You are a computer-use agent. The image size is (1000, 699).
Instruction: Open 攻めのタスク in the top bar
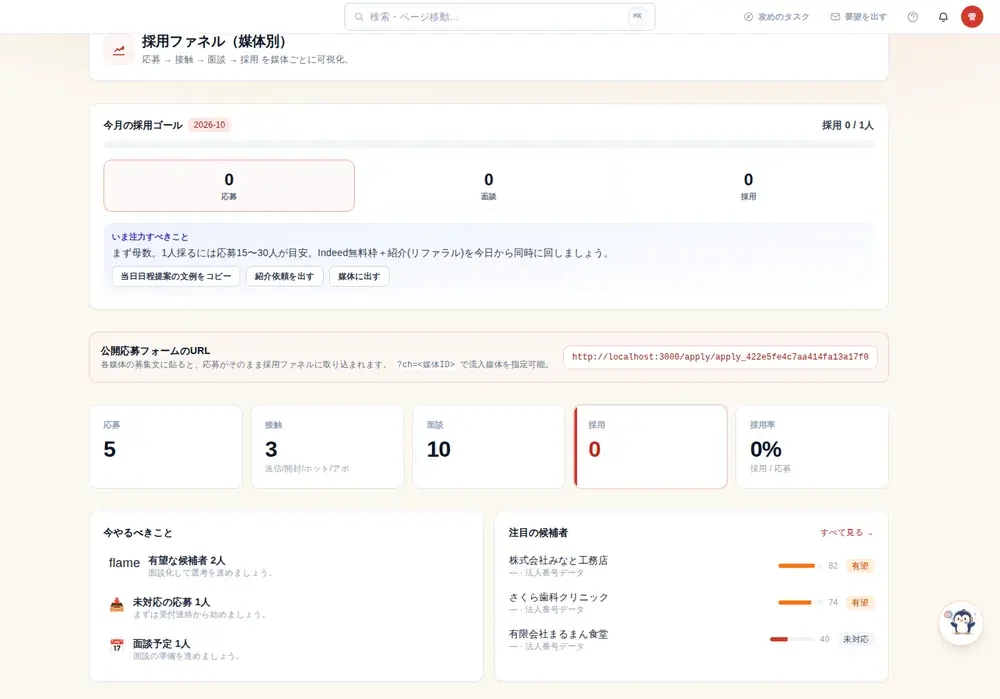(x=776, y=17)
